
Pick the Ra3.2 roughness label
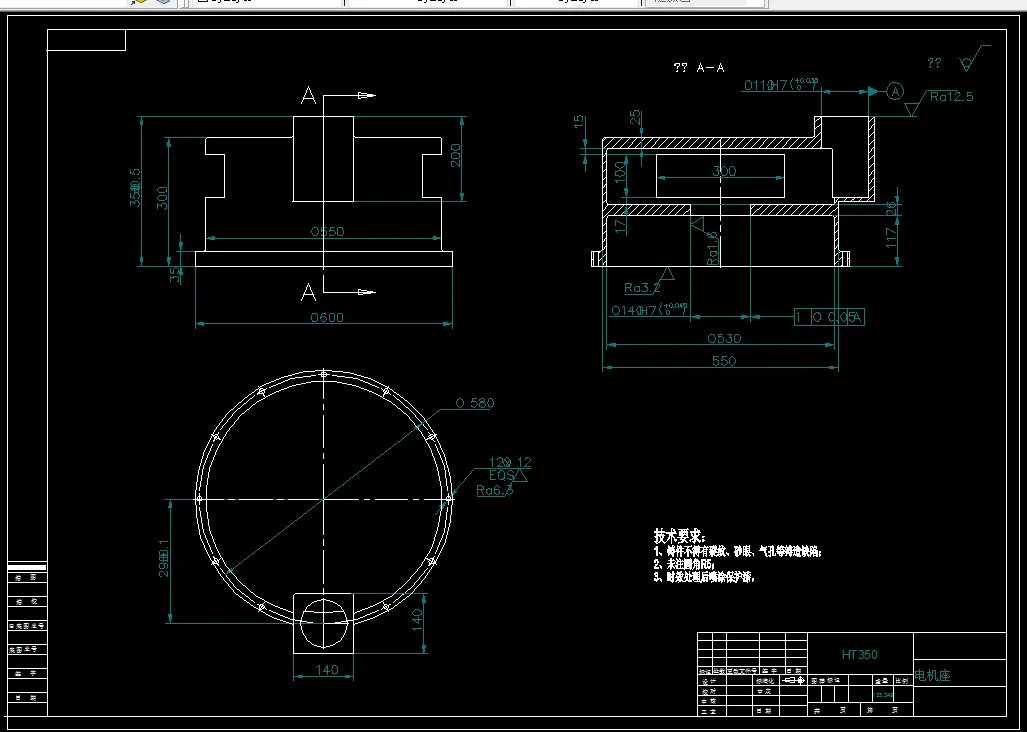click(x=642, y=287)
